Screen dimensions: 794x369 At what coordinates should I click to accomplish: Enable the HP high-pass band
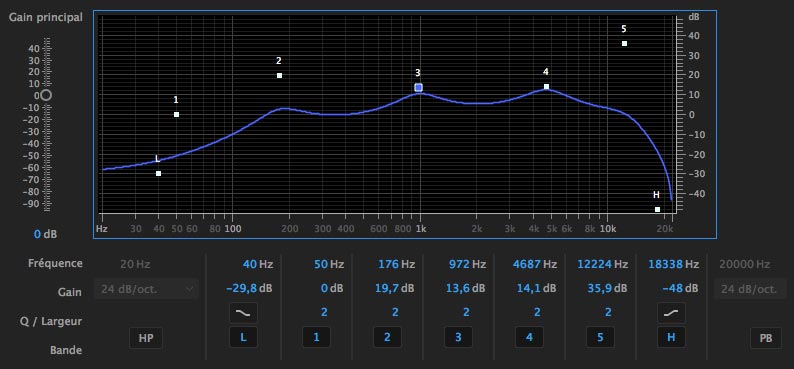pos(146,338)
